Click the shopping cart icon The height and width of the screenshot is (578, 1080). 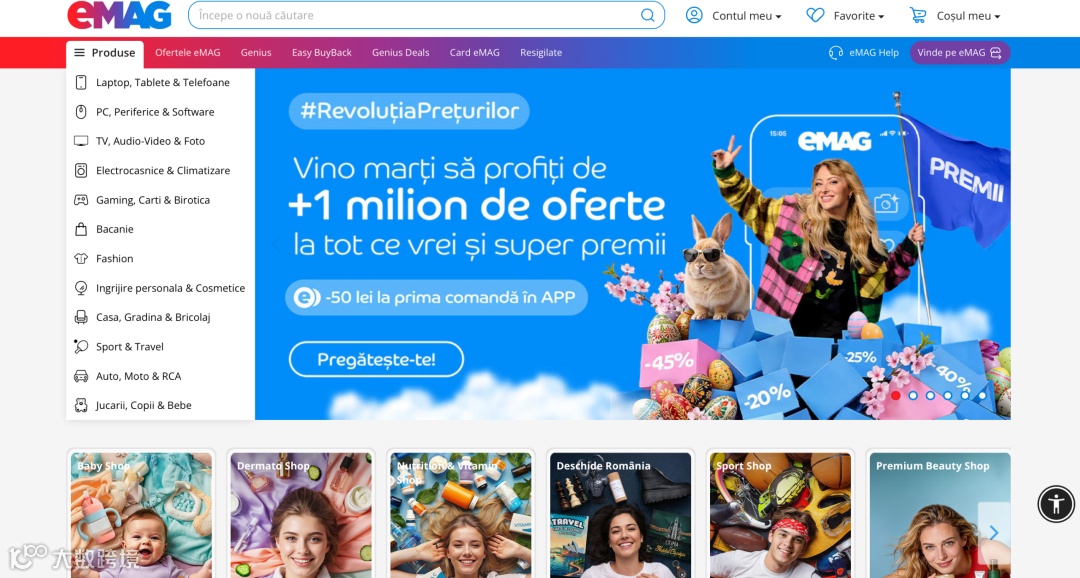[918, 15]
